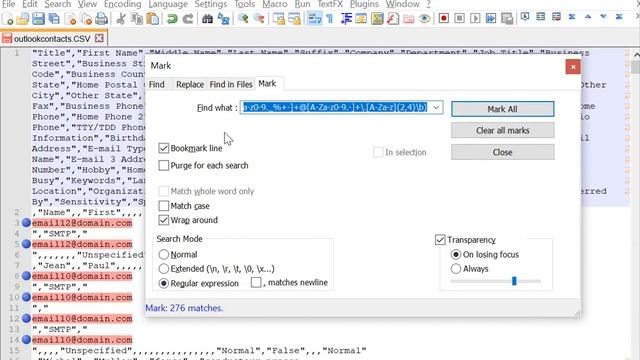Click the Stop macro recording icon
Screen dimensions: 640x360
460,19
